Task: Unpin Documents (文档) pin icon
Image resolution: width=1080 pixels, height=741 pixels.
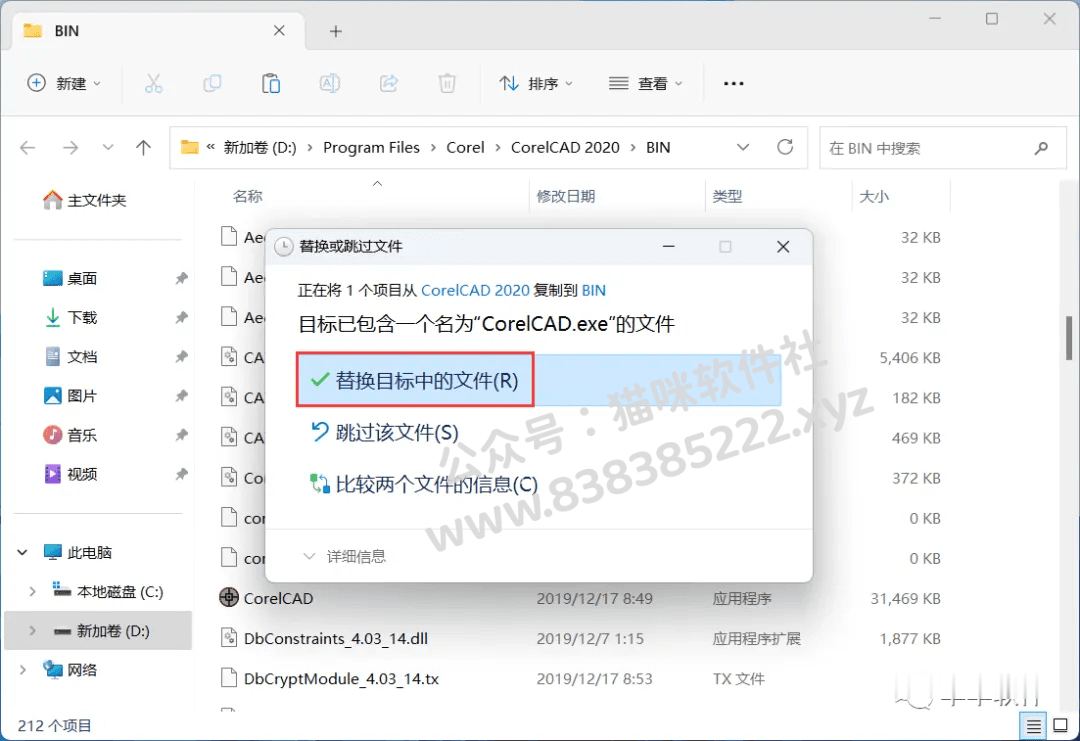Action: tap(181, 357)
